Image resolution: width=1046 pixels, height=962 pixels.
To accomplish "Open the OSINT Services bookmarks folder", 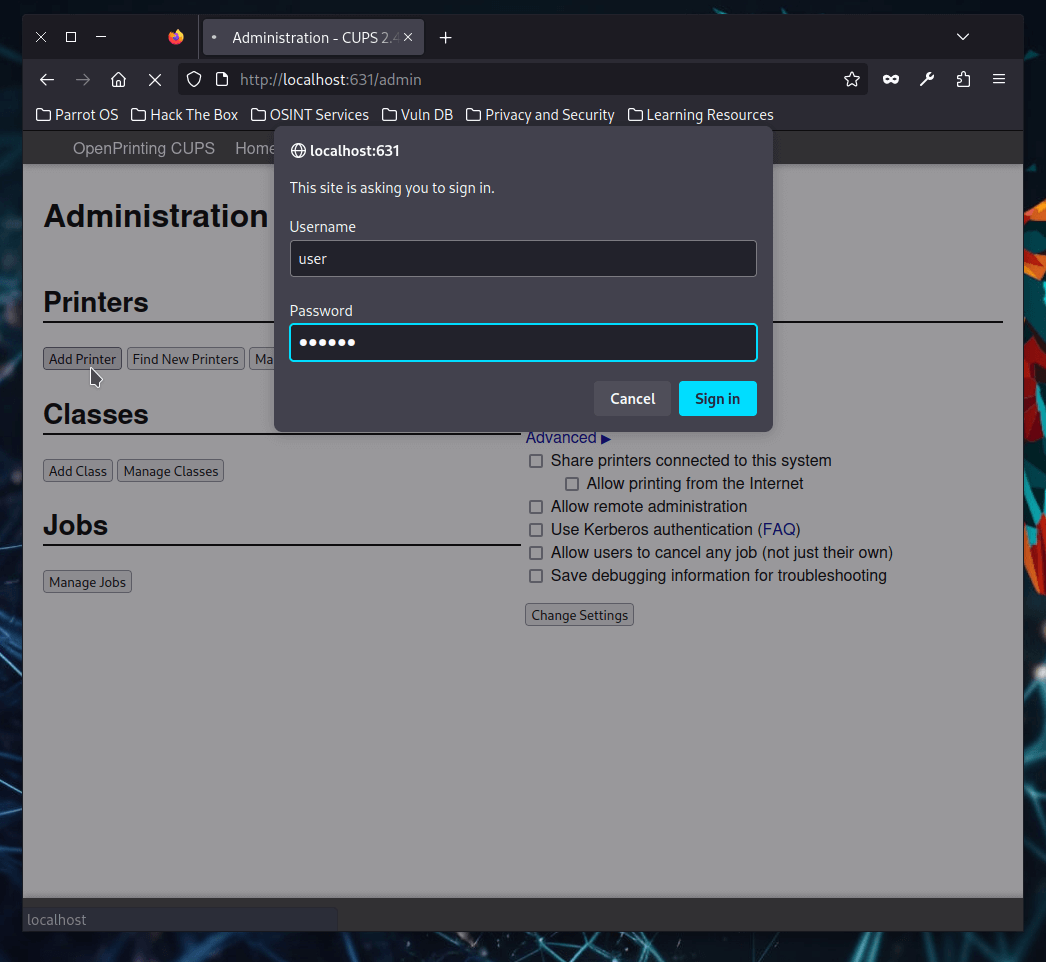I will coord(310,115).
